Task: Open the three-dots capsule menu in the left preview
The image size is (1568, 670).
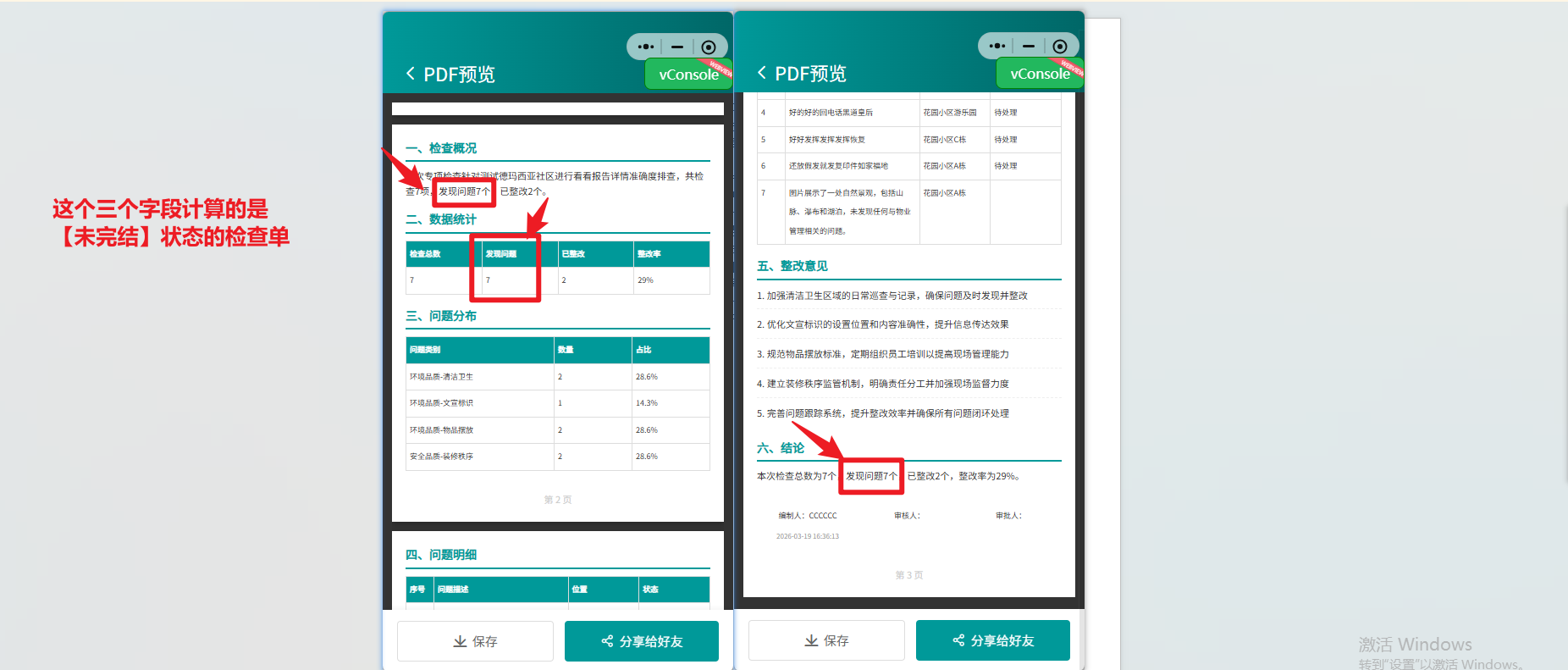Action: [x=646, y=47]
